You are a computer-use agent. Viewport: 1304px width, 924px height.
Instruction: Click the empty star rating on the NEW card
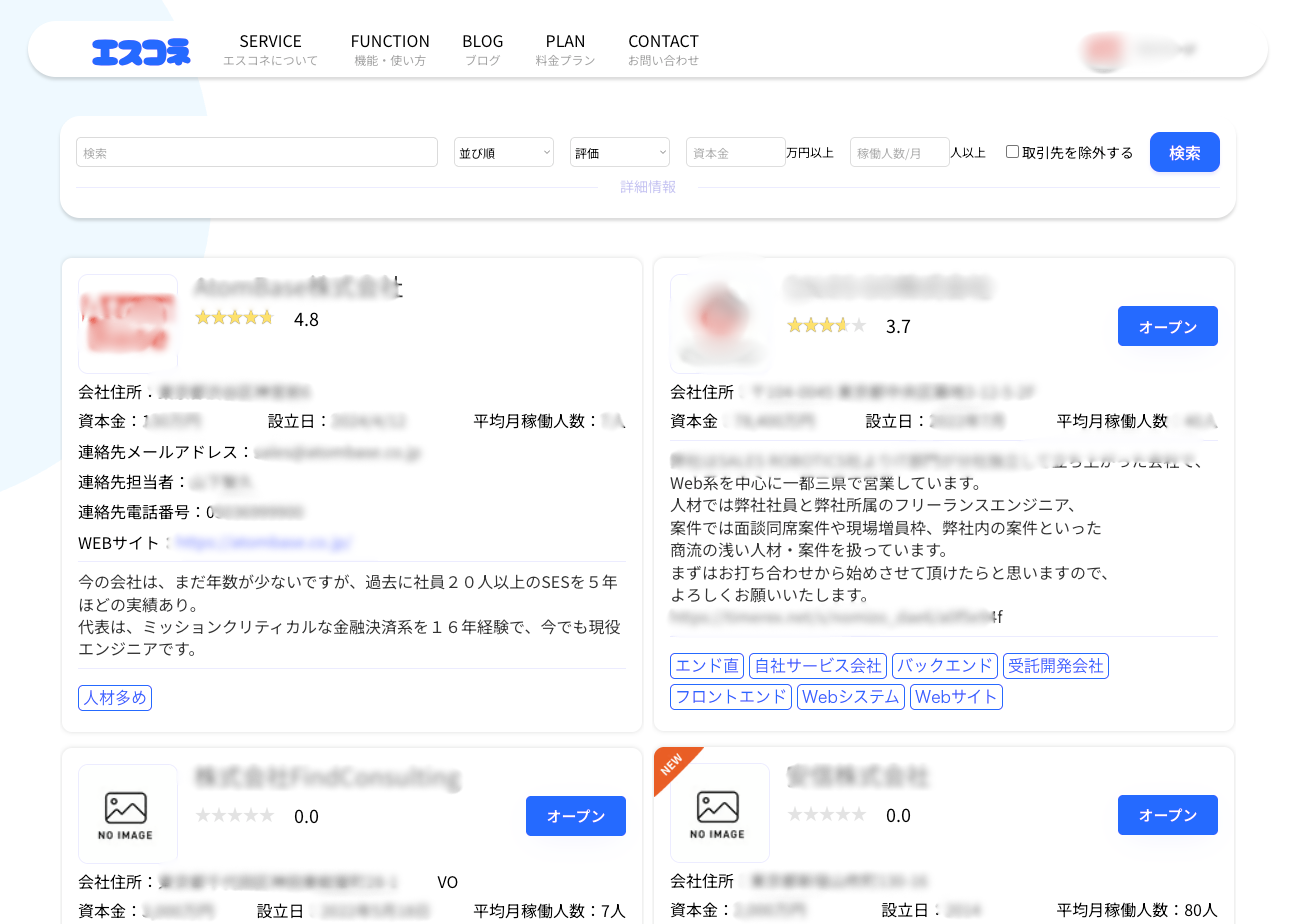(x=826, y=814)
